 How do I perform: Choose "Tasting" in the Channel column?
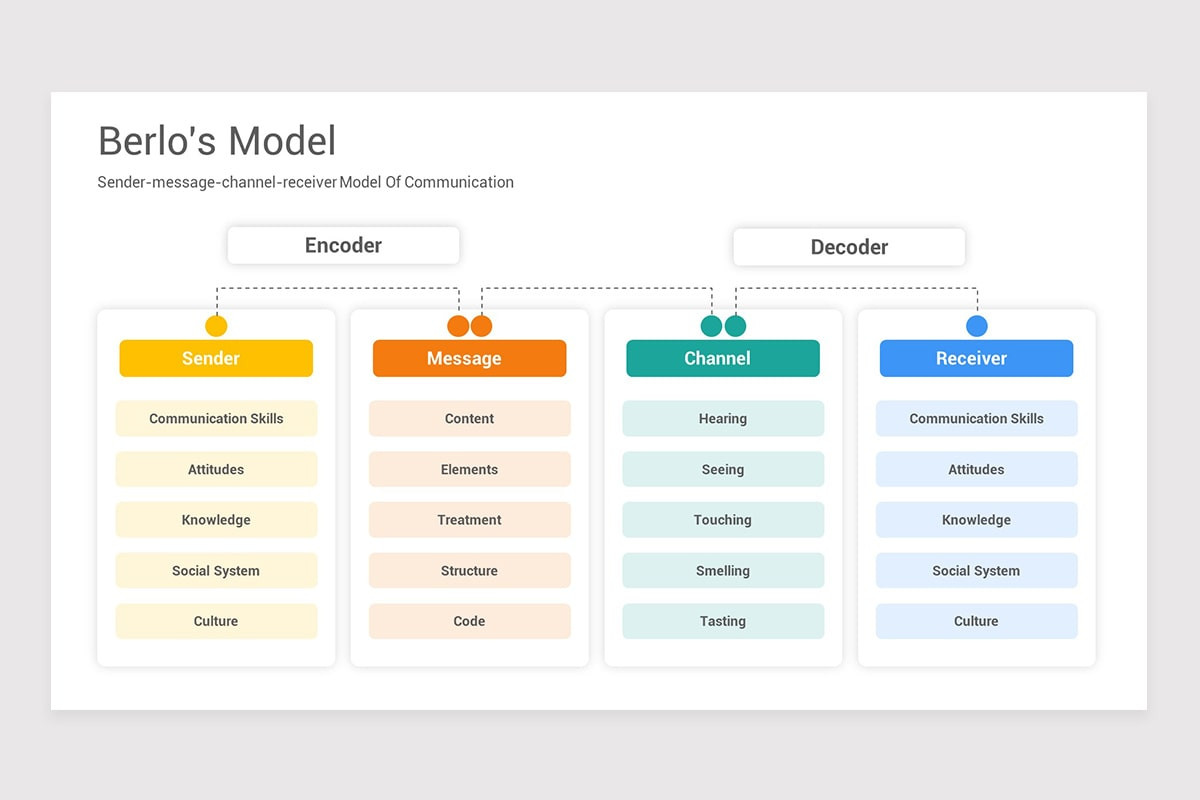723,621
